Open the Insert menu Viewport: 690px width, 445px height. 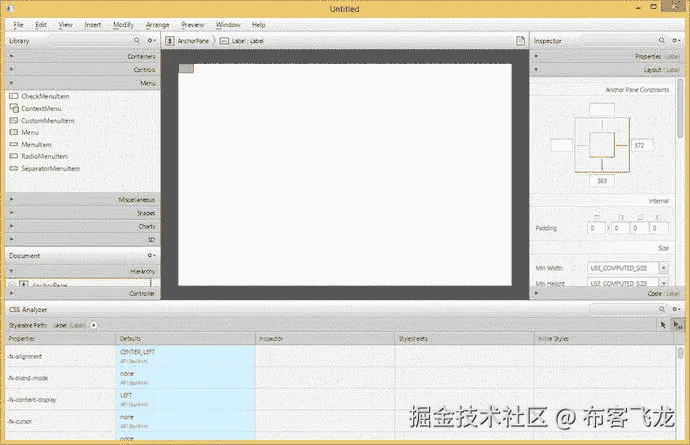(92, 25)
